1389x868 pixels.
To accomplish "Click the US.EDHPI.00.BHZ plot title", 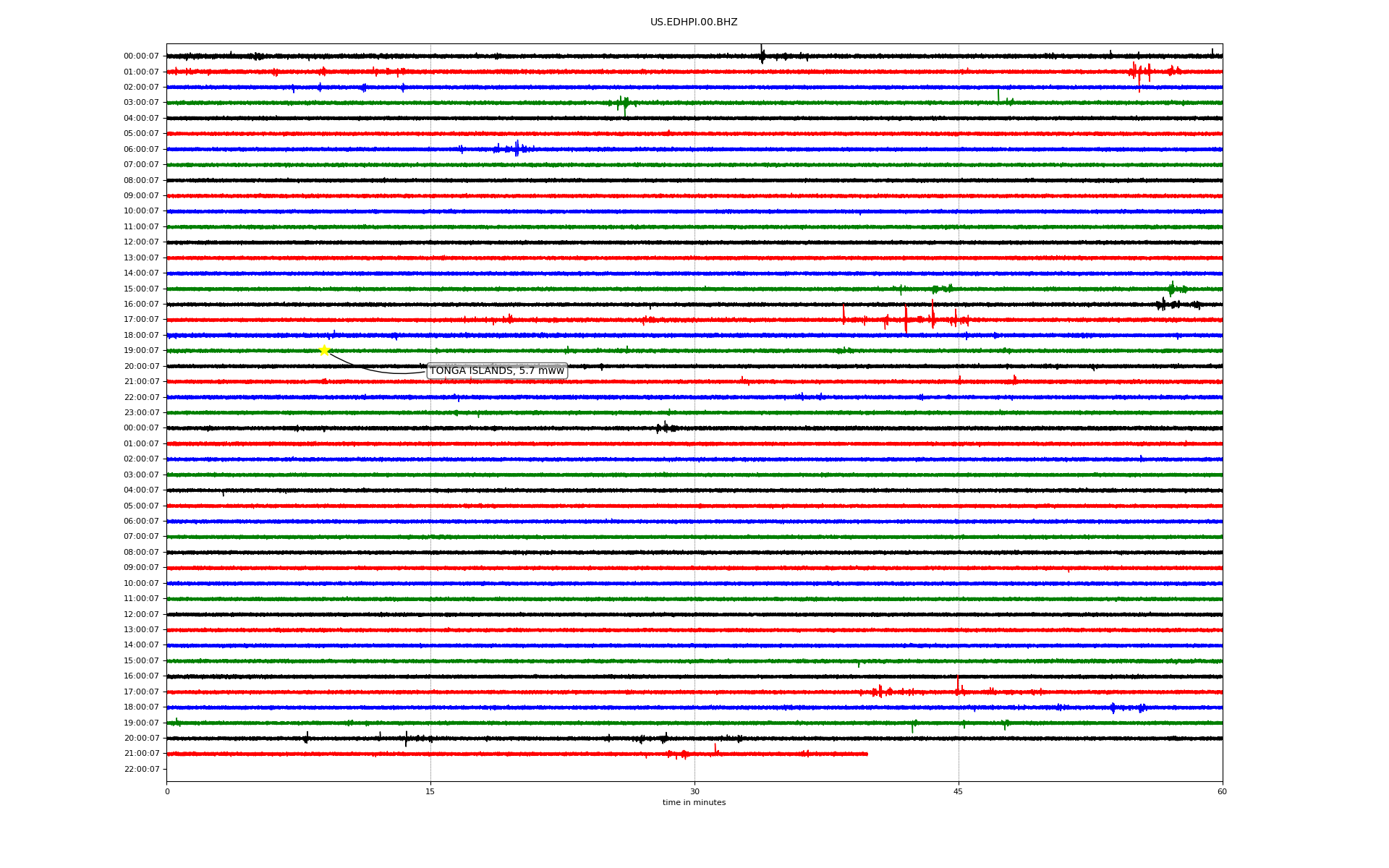I will pyautogui.click(x=693, y=22).
